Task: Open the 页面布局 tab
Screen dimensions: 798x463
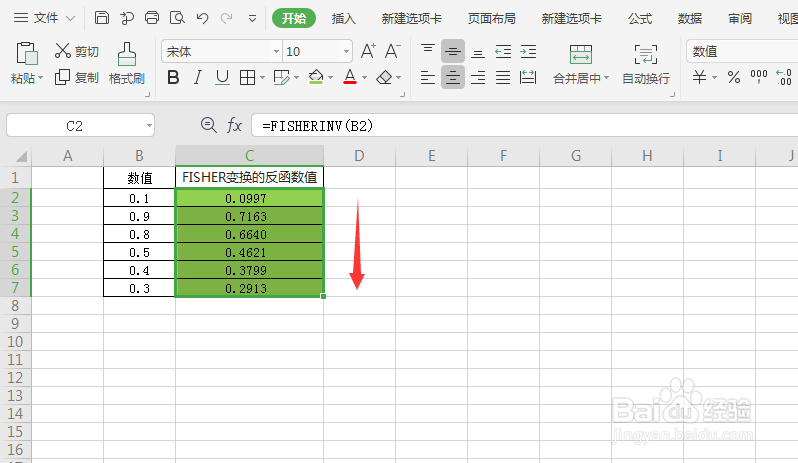Action: pyautogui.click(x=492, y=19)
